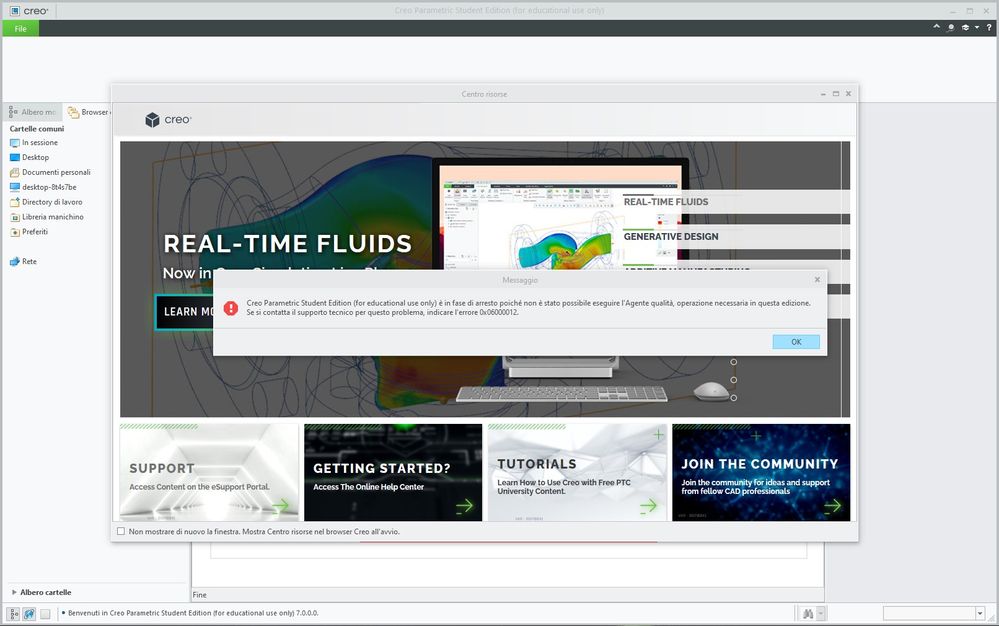Screen dimensions: 999x626
Task: Click OK in the Messaggio error dialog
Action: 796,342
